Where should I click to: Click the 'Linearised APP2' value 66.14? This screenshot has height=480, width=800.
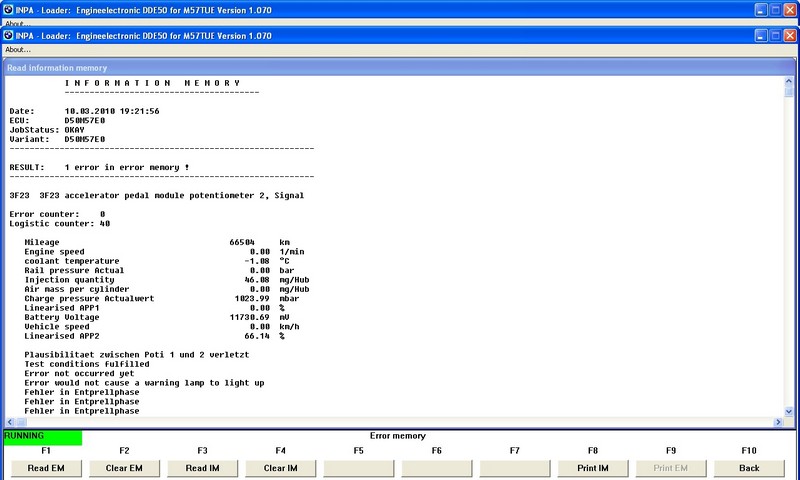pos(257,336)
